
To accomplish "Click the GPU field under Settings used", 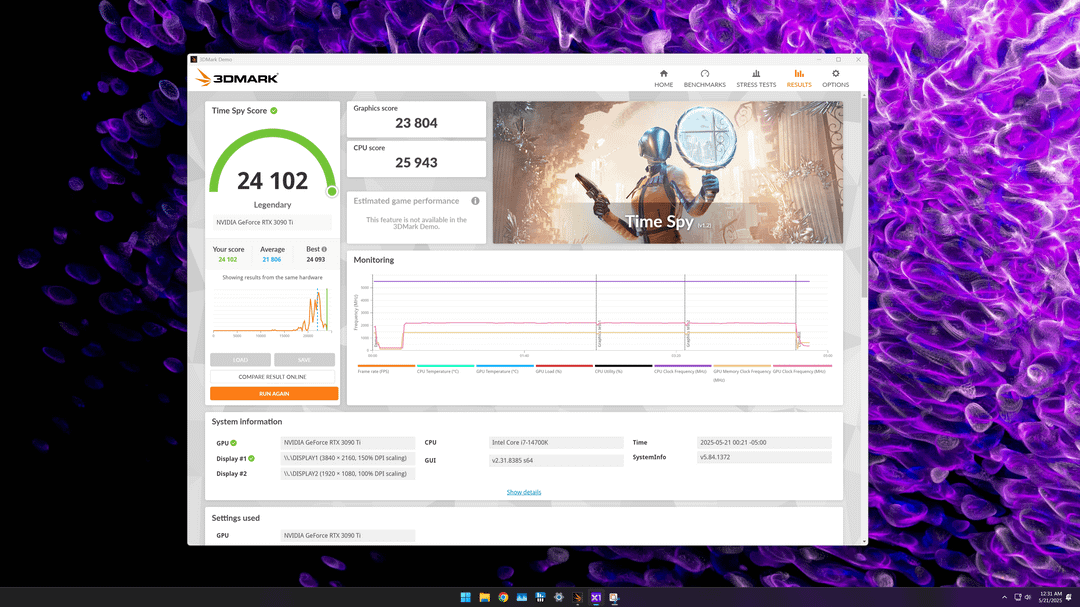I will pos(348,535).
